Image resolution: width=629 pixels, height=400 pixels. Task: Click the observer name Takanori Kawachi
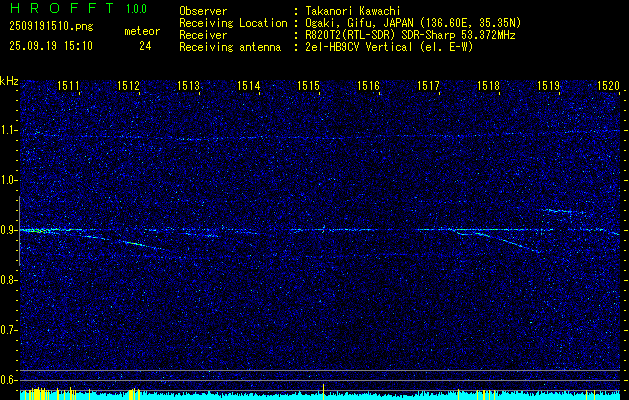coord(353,11)
